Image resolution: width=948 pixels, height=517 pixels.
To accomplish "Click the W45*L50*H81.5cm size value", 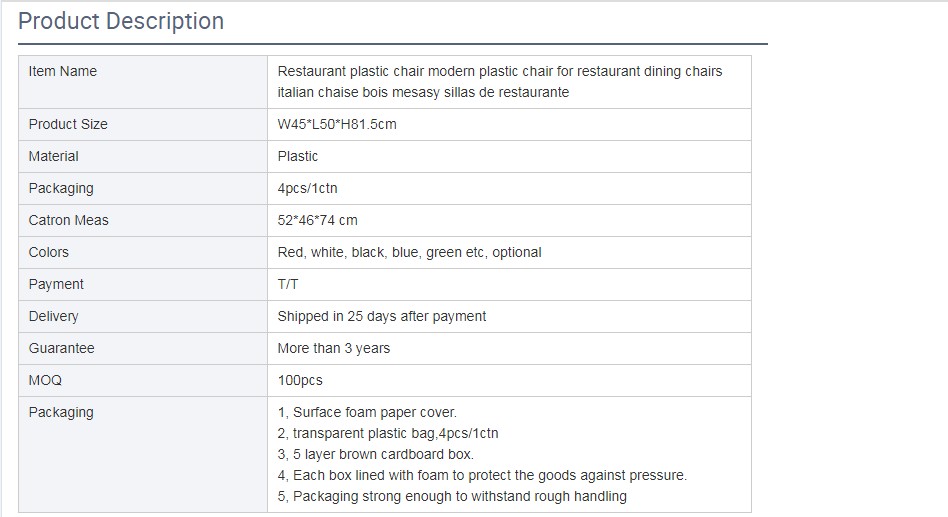I will 339,124.
